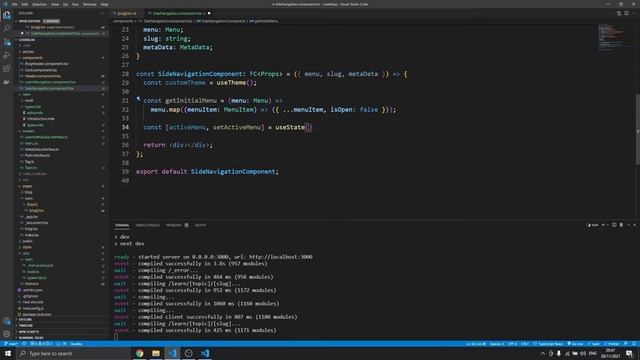Split the terminal panel
The width and height of the screenshot is (640, 360).
[614, 225]
